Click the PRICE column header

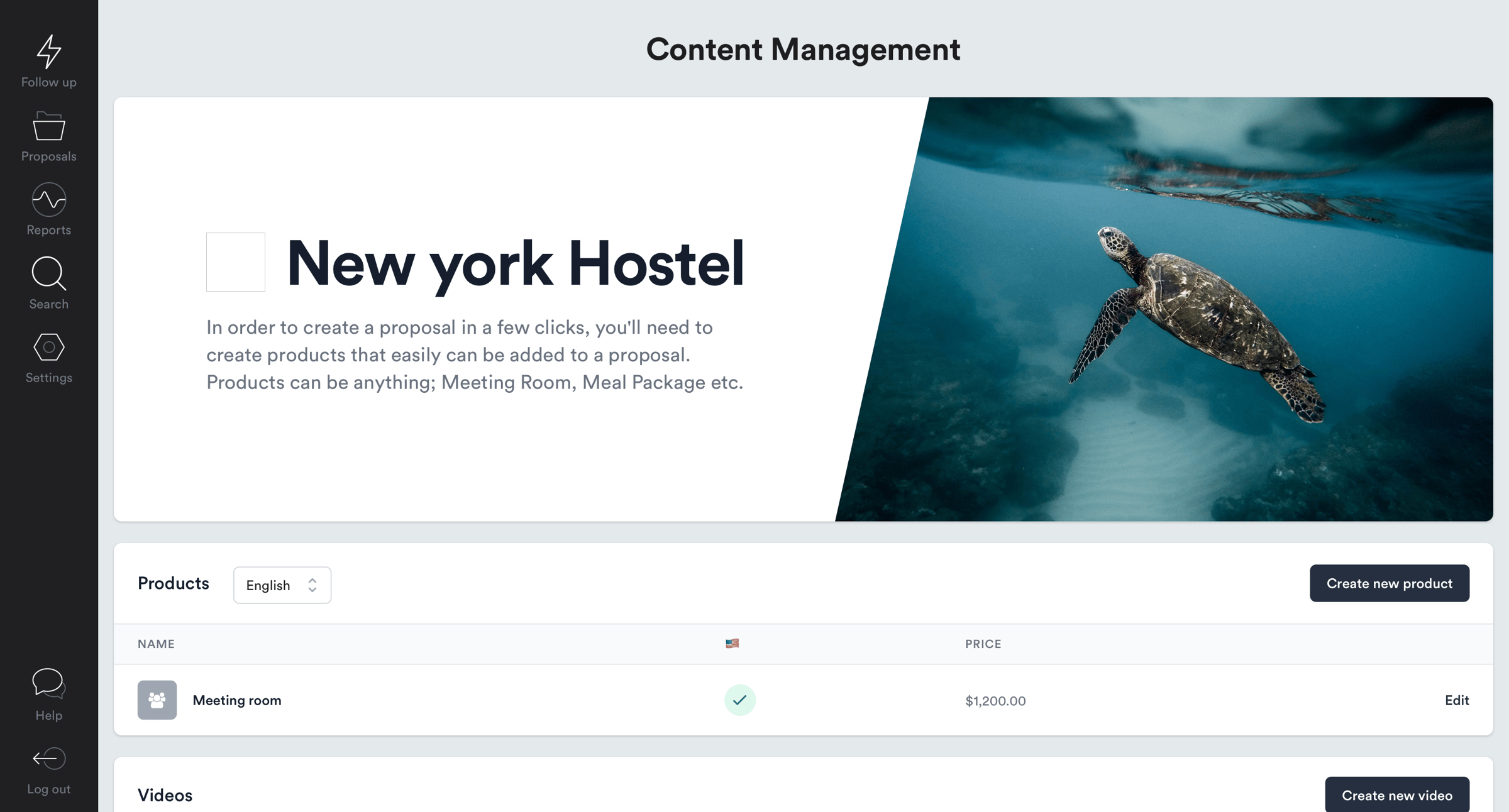pyautogui.click(x=983, y=644)
